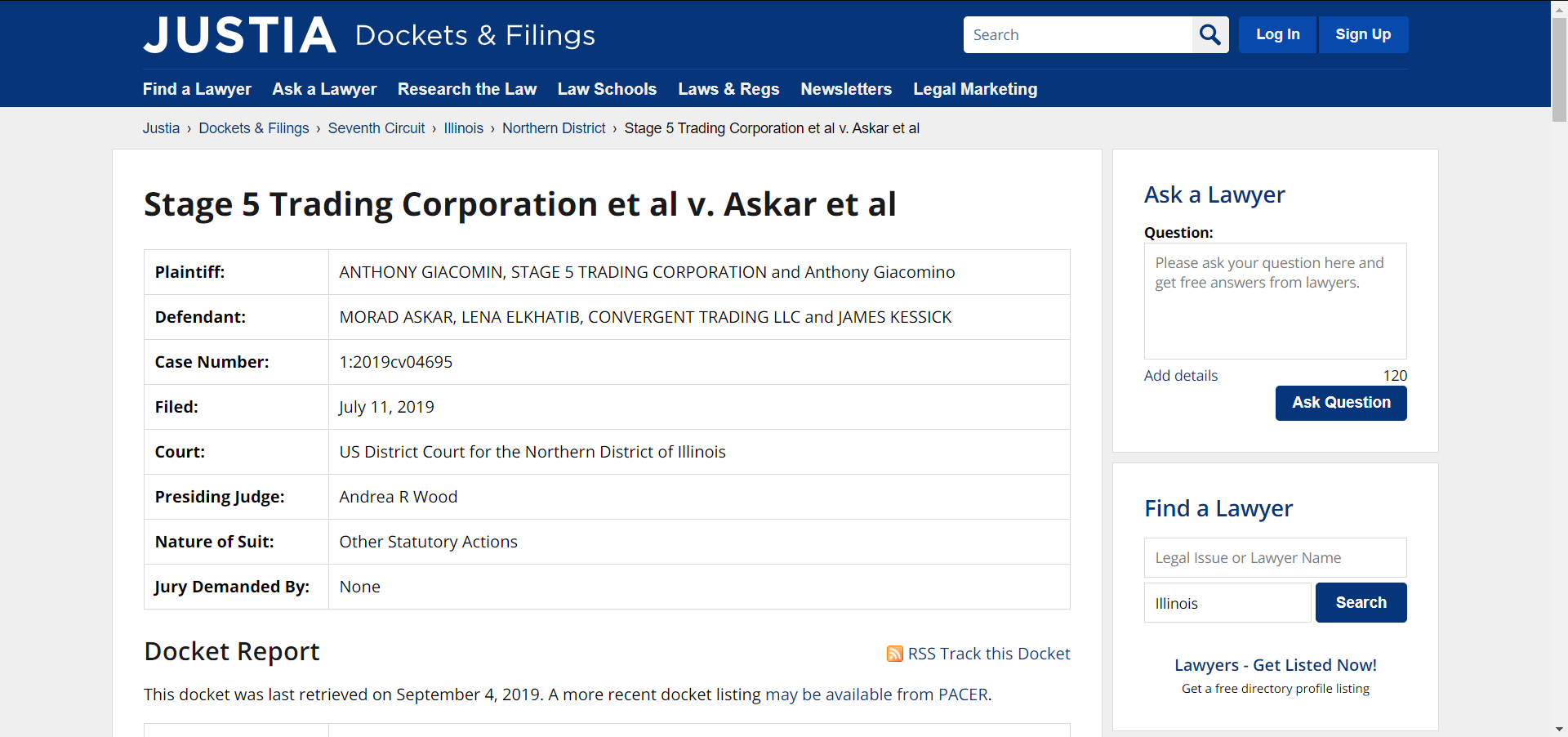Click the Other Statutory Actions text

[x=429, y=542]
